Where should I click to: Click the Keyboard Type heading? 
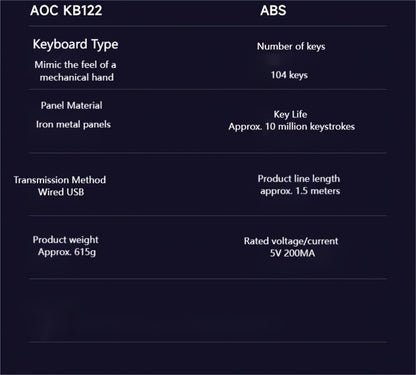tap(75, 44)
